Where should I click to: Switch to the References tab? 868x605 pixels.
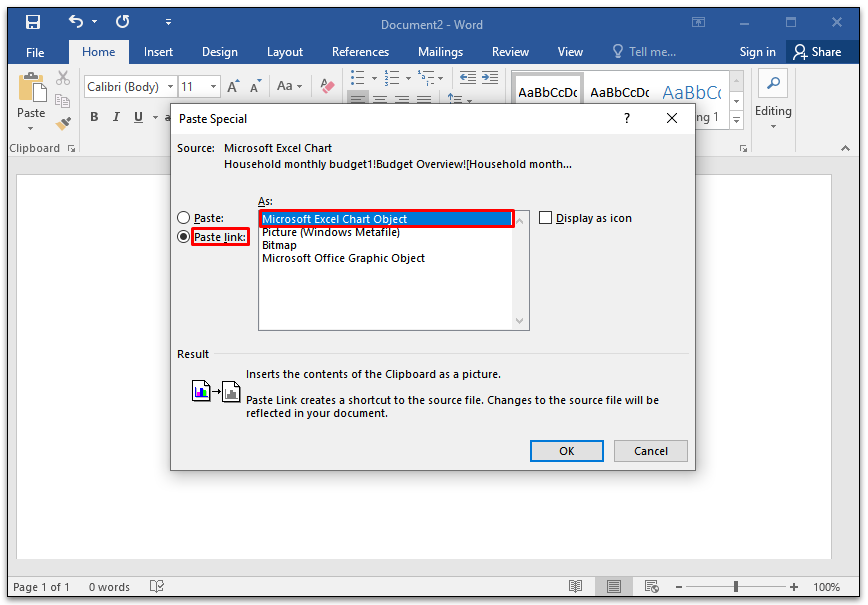tap(360, 52)
